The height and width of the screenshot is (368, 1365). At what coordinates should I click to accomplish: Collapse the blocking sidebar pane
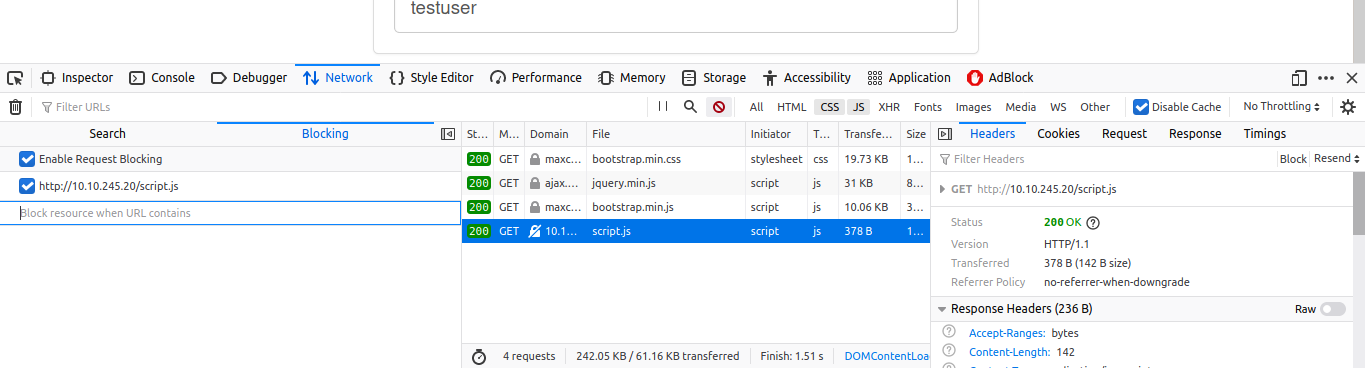tap(448, 134)
